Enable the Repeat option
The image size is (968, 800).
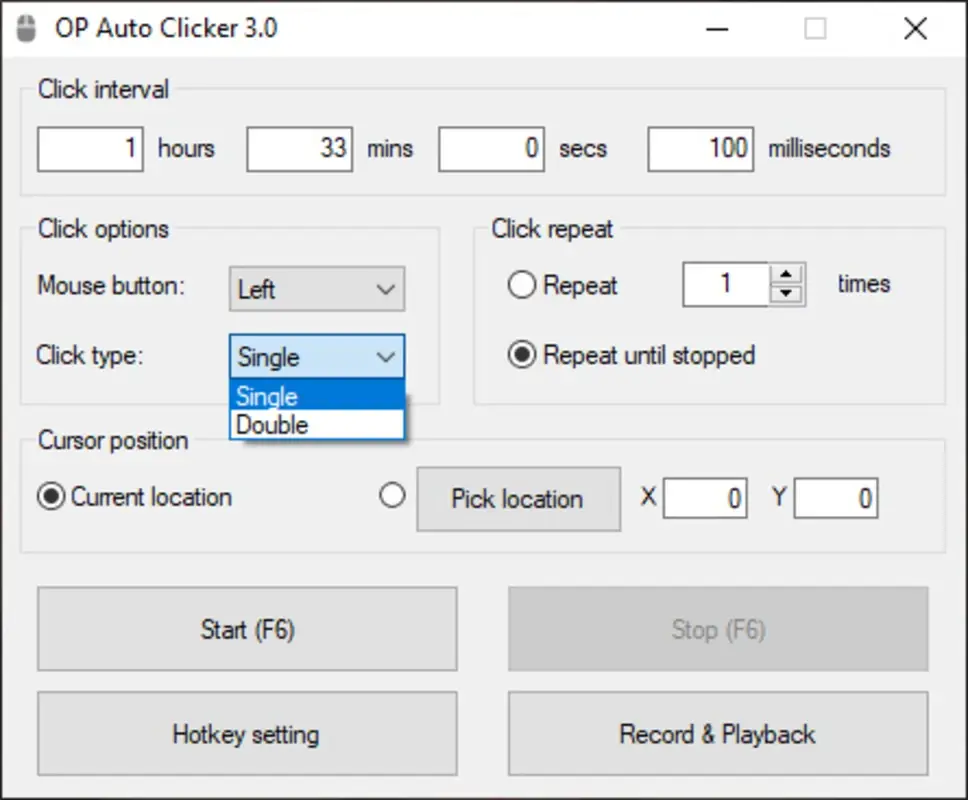point(521,284)
